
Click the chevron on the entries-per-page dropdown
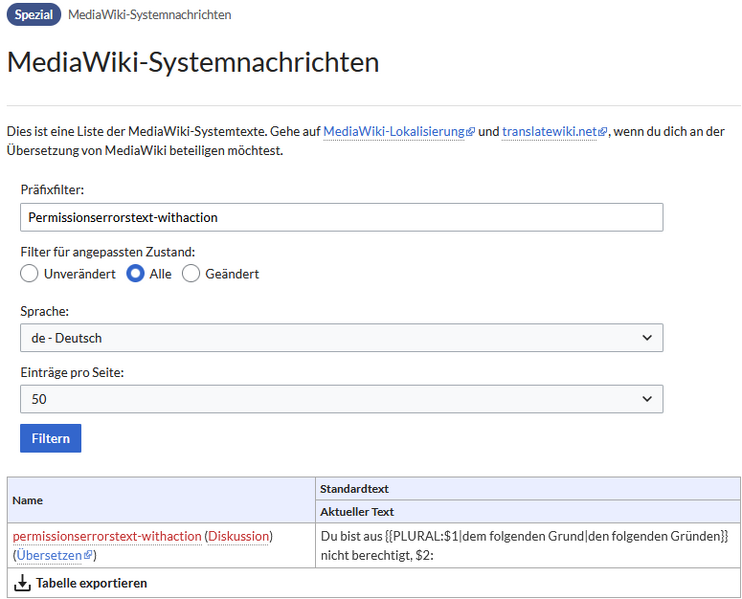pos(645,399)
